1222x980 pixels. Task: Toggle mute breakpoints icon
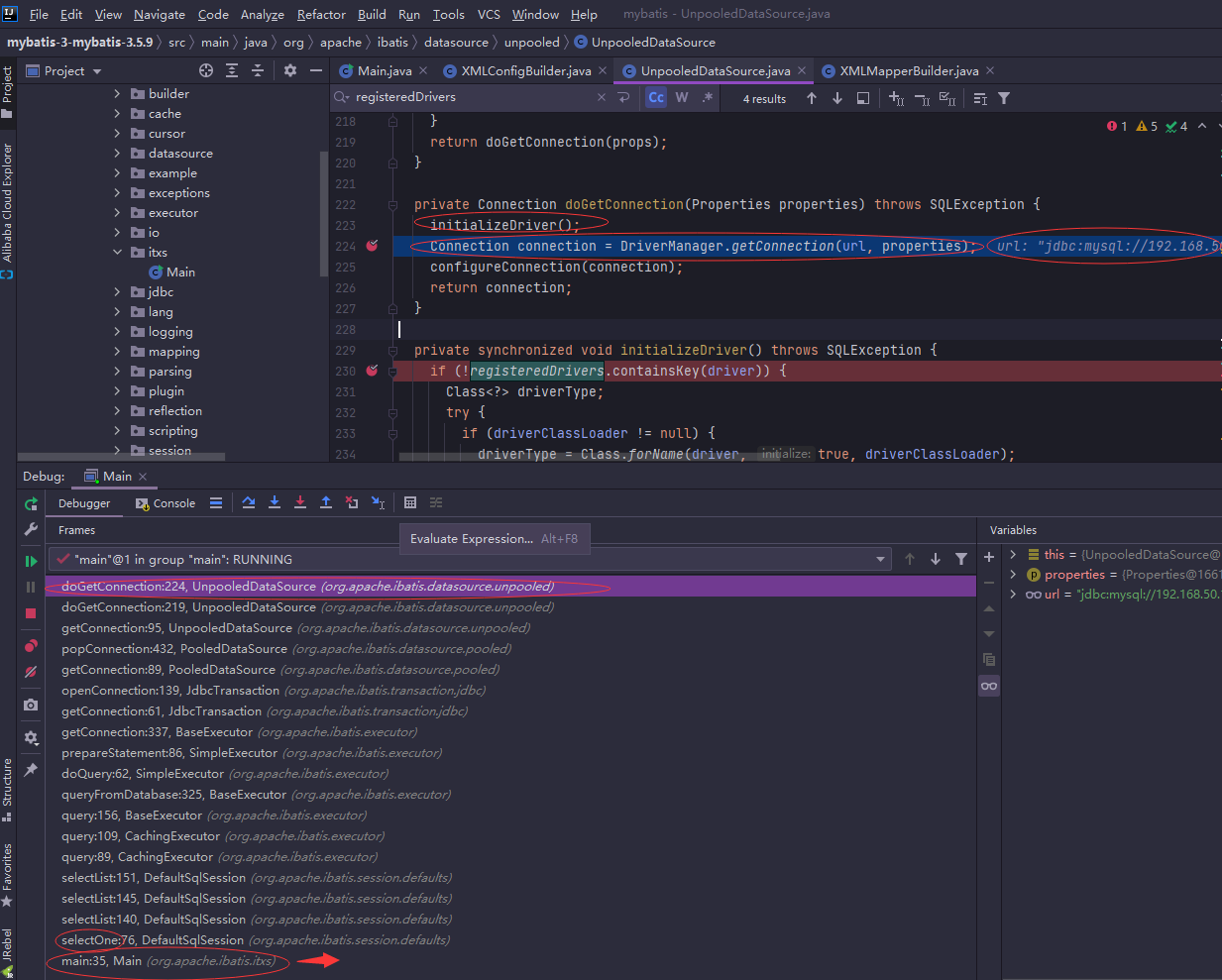point(31,672)
